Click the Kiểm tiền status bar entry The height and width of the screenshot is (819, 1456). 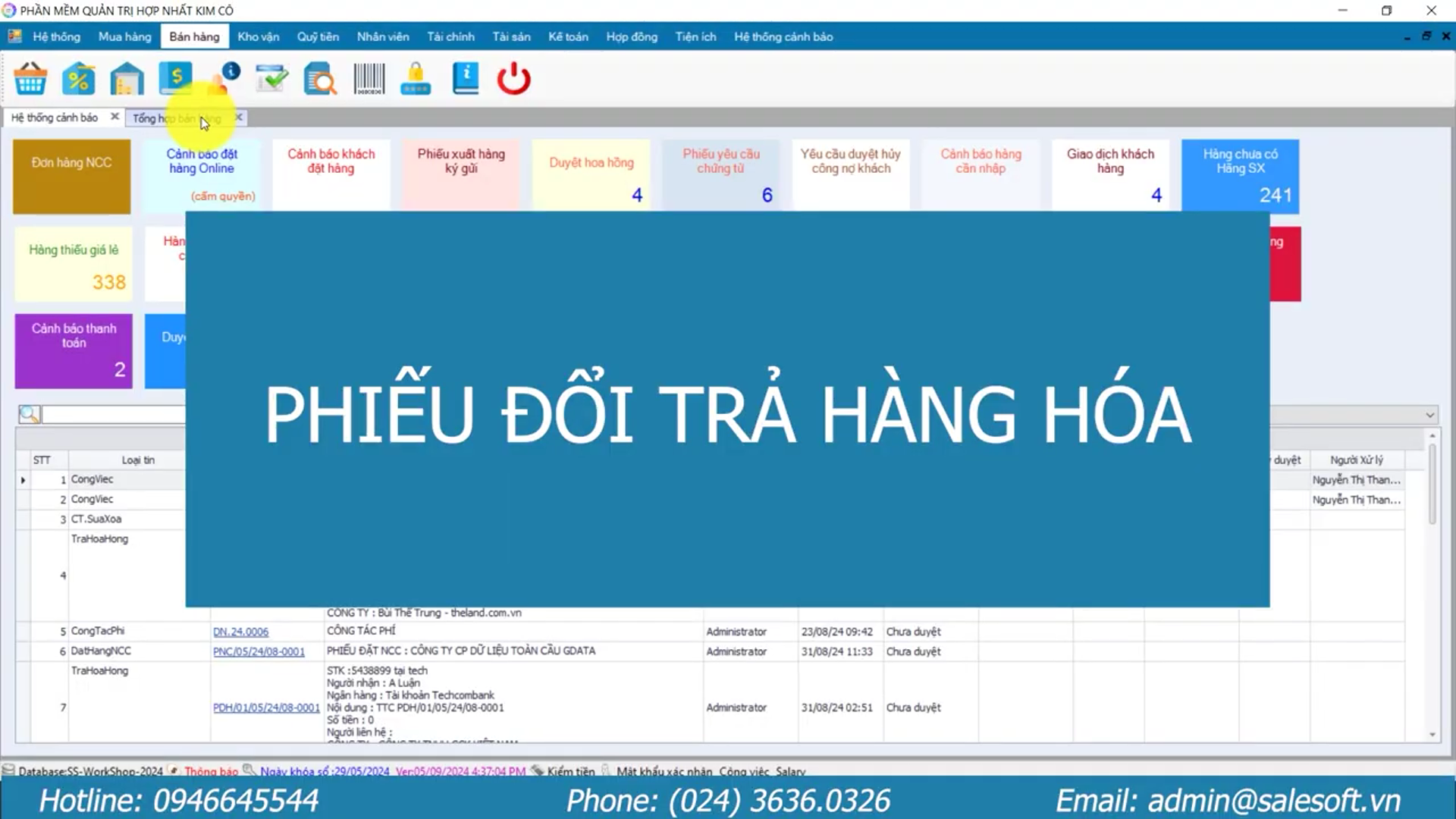571,771
